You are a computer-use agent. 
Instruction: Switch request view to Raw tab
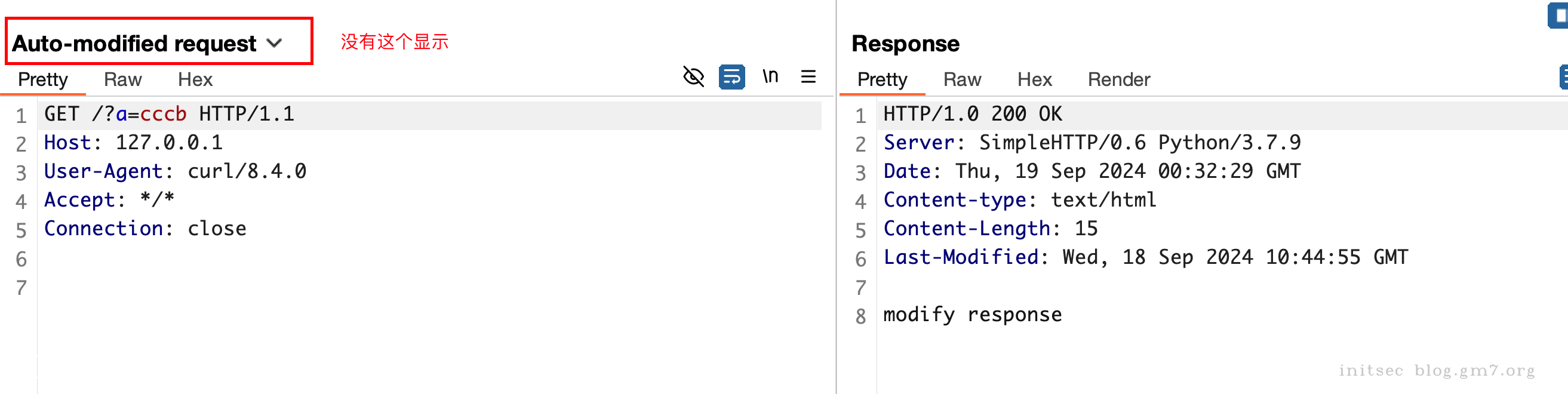[122, 79]
